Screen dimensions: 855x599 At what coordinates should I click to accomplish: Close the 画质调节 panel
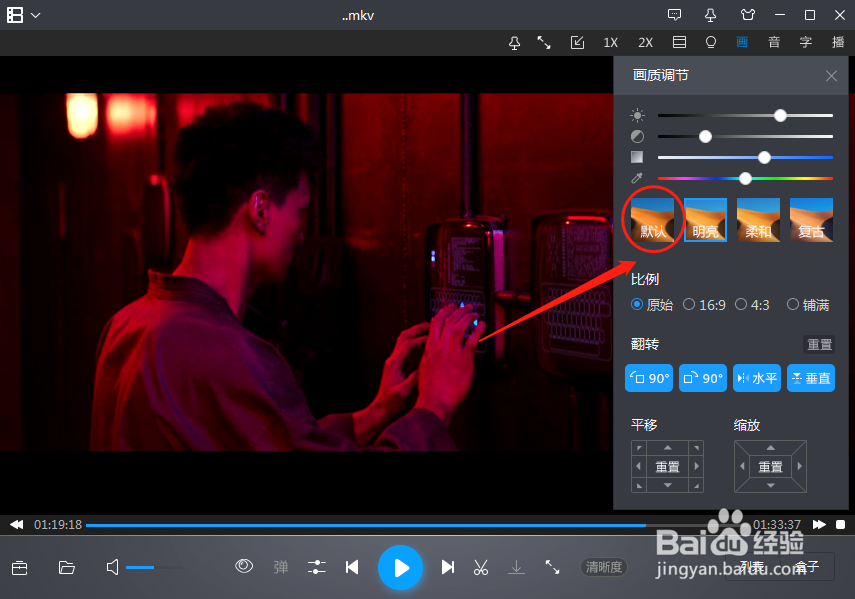[831, 76]
